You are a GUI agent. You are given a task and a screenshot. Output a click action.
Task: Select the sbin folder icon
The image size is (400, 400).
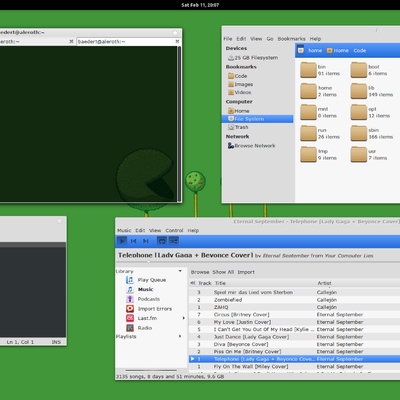click(359, 133)
